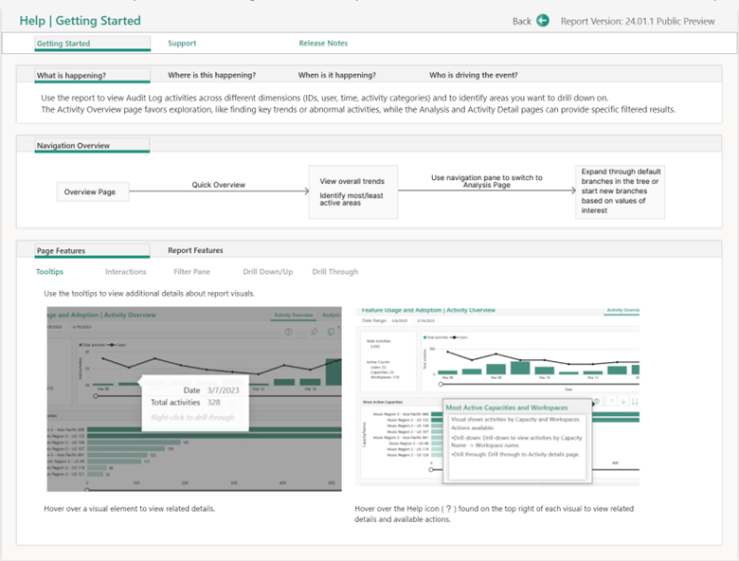This screenshot has height=561, width=739.
Task: Click the date tooltip example thumbnail
Action: (193, 398)
